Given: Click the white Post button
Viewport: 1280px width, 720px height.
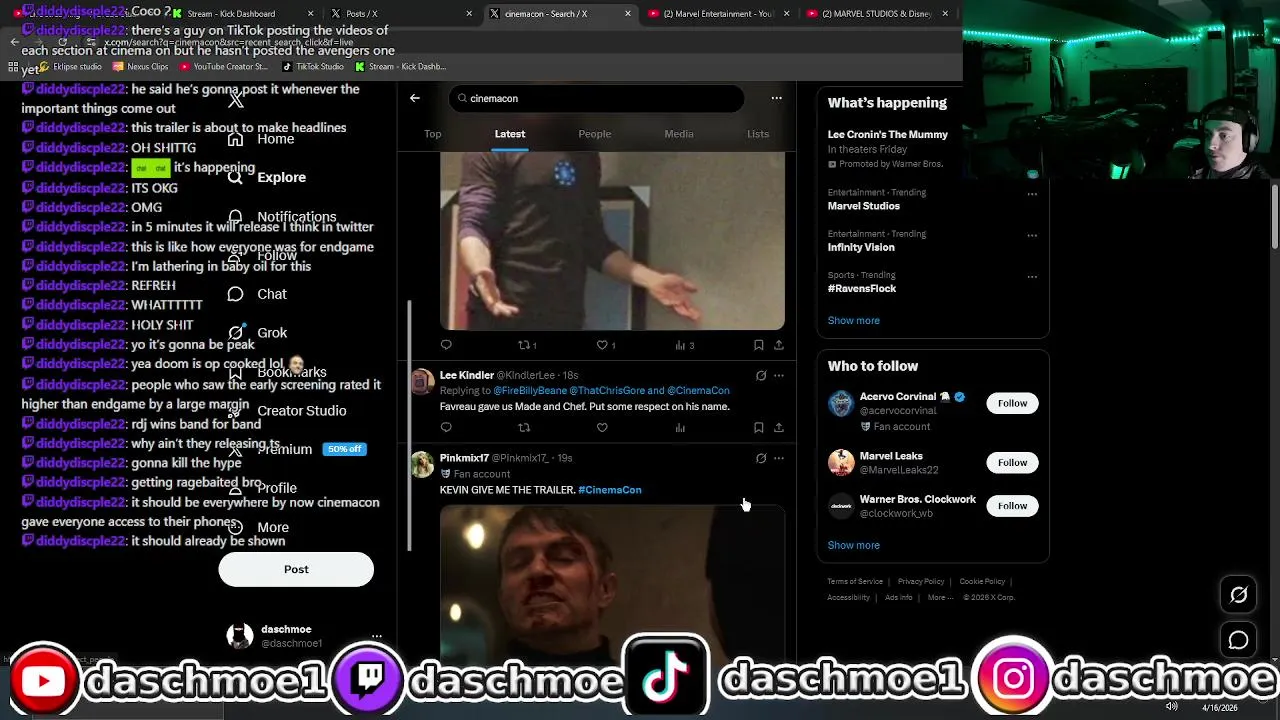Looking at the screenshot, I should (x=296, y=569).
